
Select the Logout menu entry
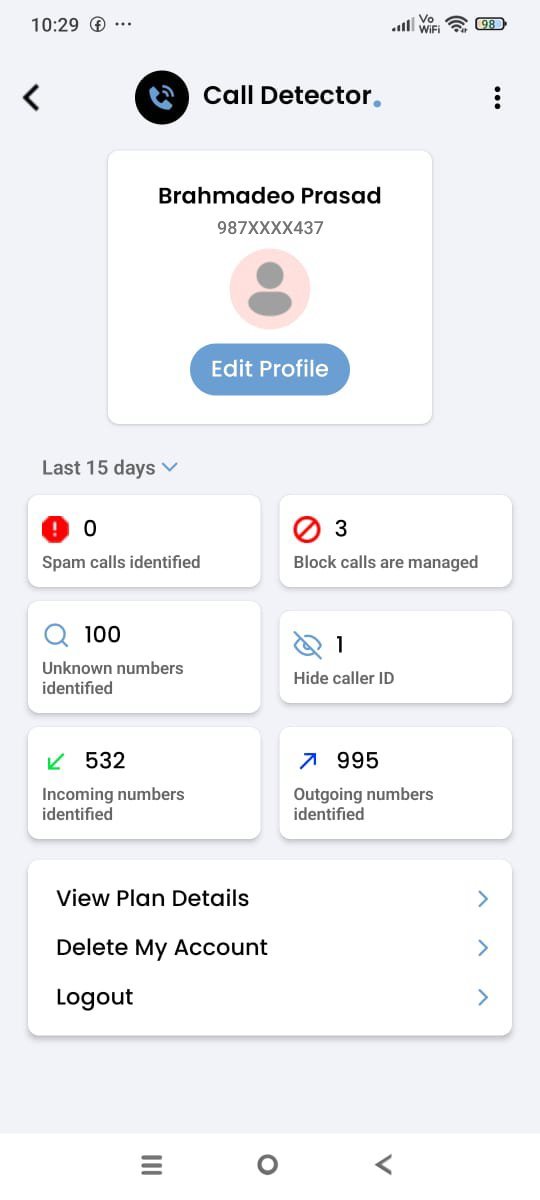[x=270, y=997]
